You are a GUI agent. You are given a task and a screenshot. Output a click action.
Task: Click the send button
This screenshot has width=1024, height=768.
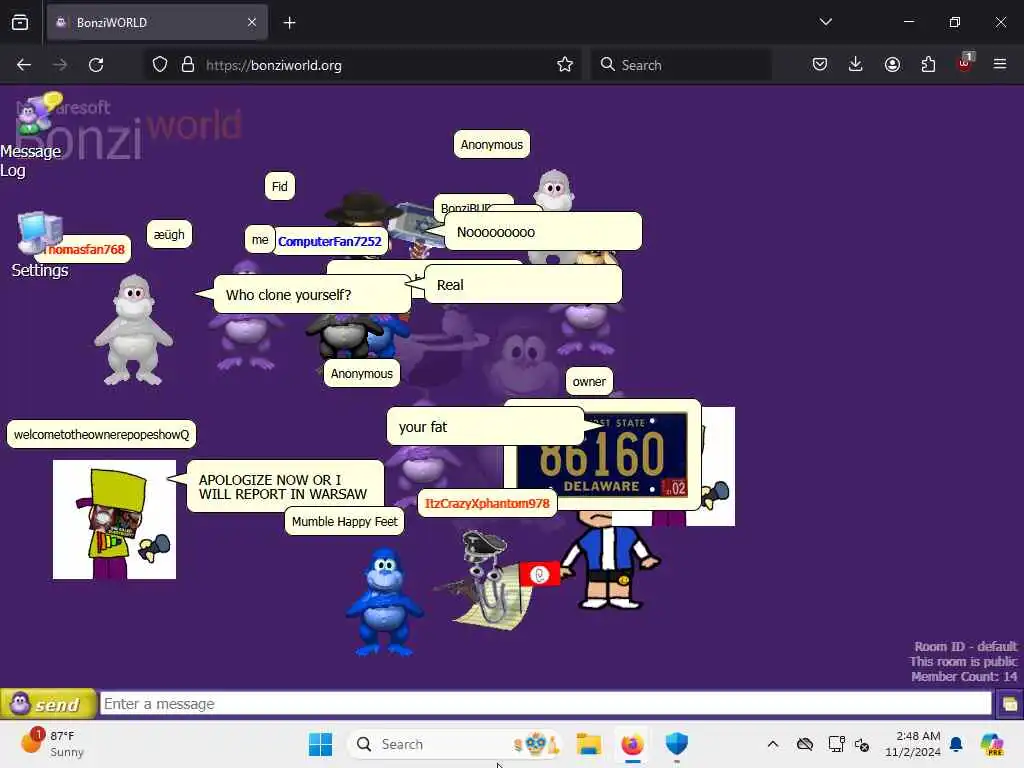click(x=48, y=704)
